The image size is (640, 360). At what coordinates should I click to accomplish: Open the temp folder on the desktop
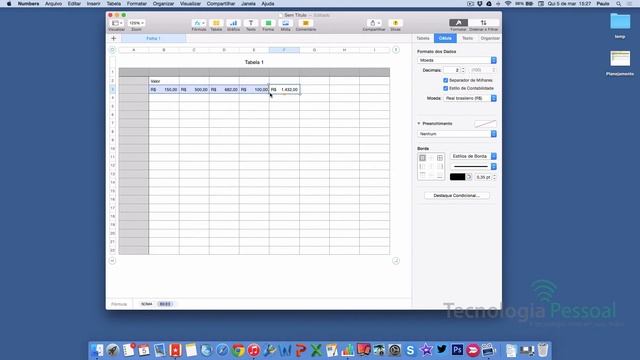(620, 21)
